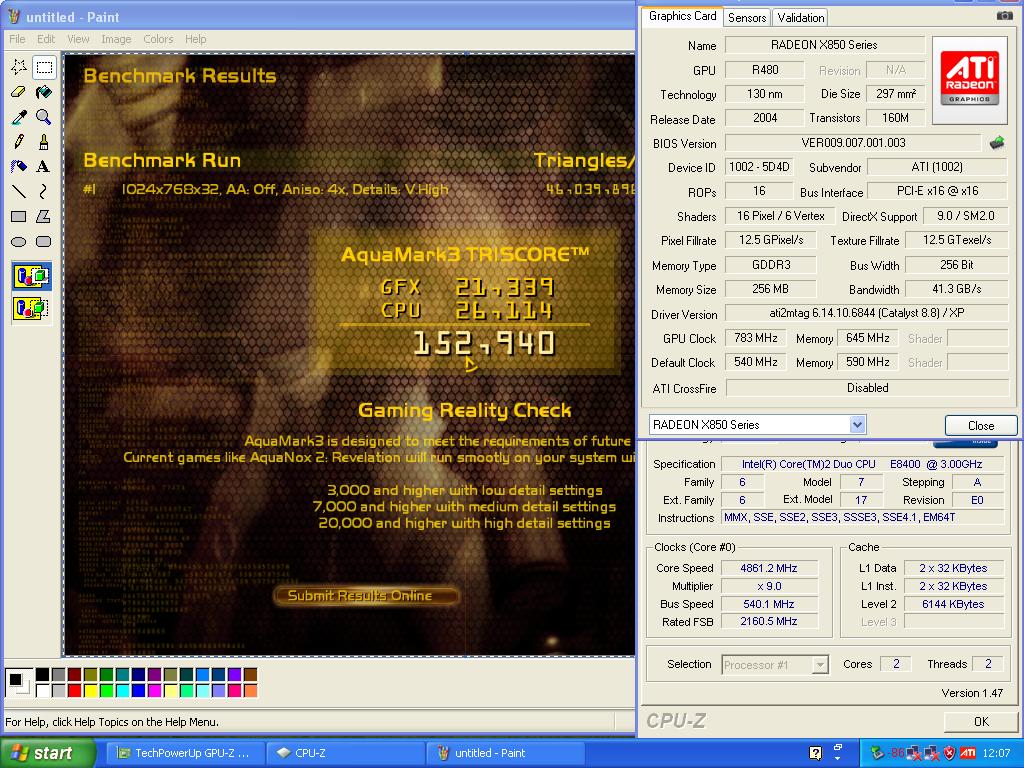Click the ATI tray icon in taskbar
This screenshot has height=768, width=1024.
(968, 753)
